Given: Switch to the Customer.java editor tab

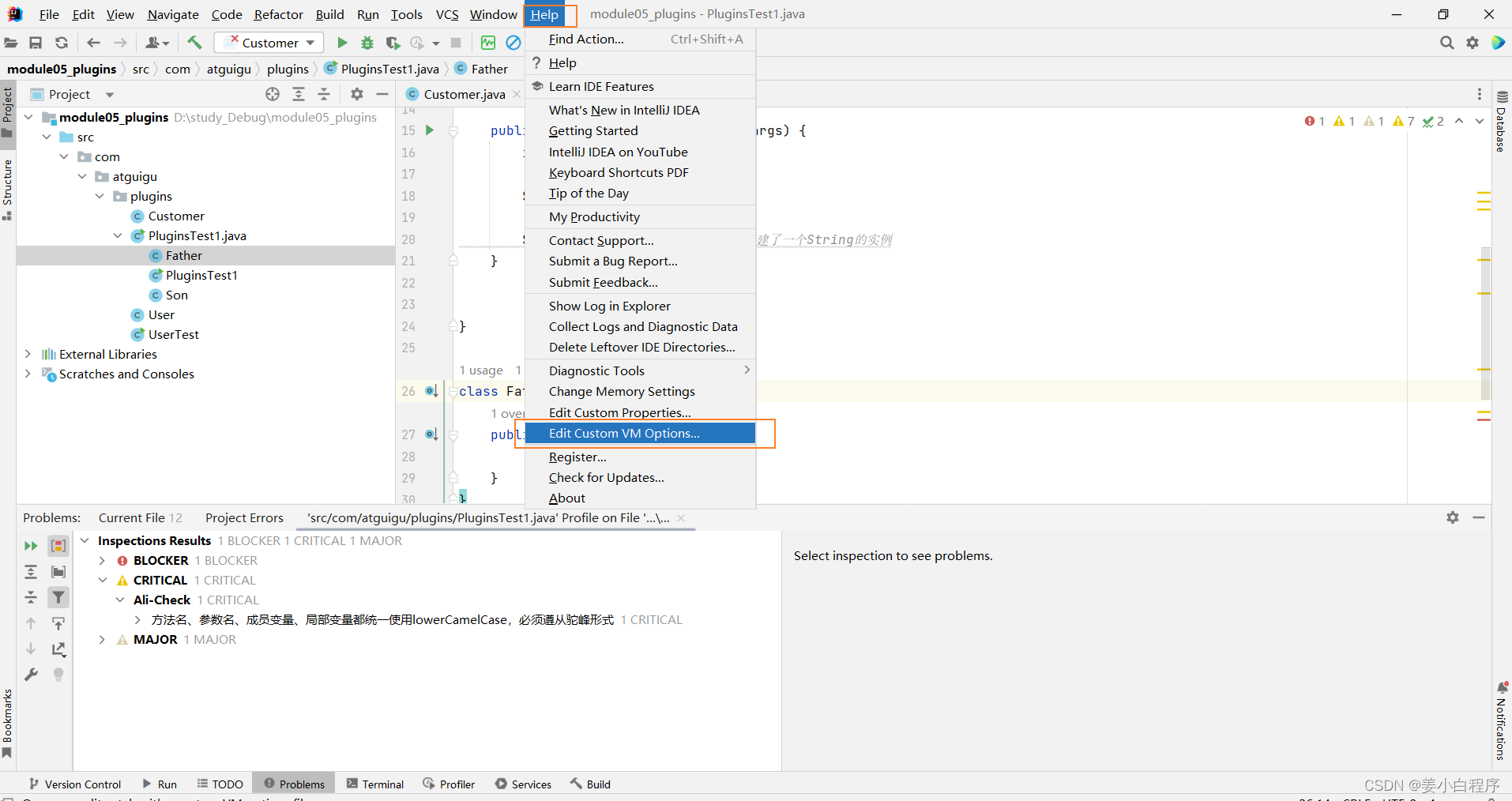Looking at the screenshot, I should [464, 94].
